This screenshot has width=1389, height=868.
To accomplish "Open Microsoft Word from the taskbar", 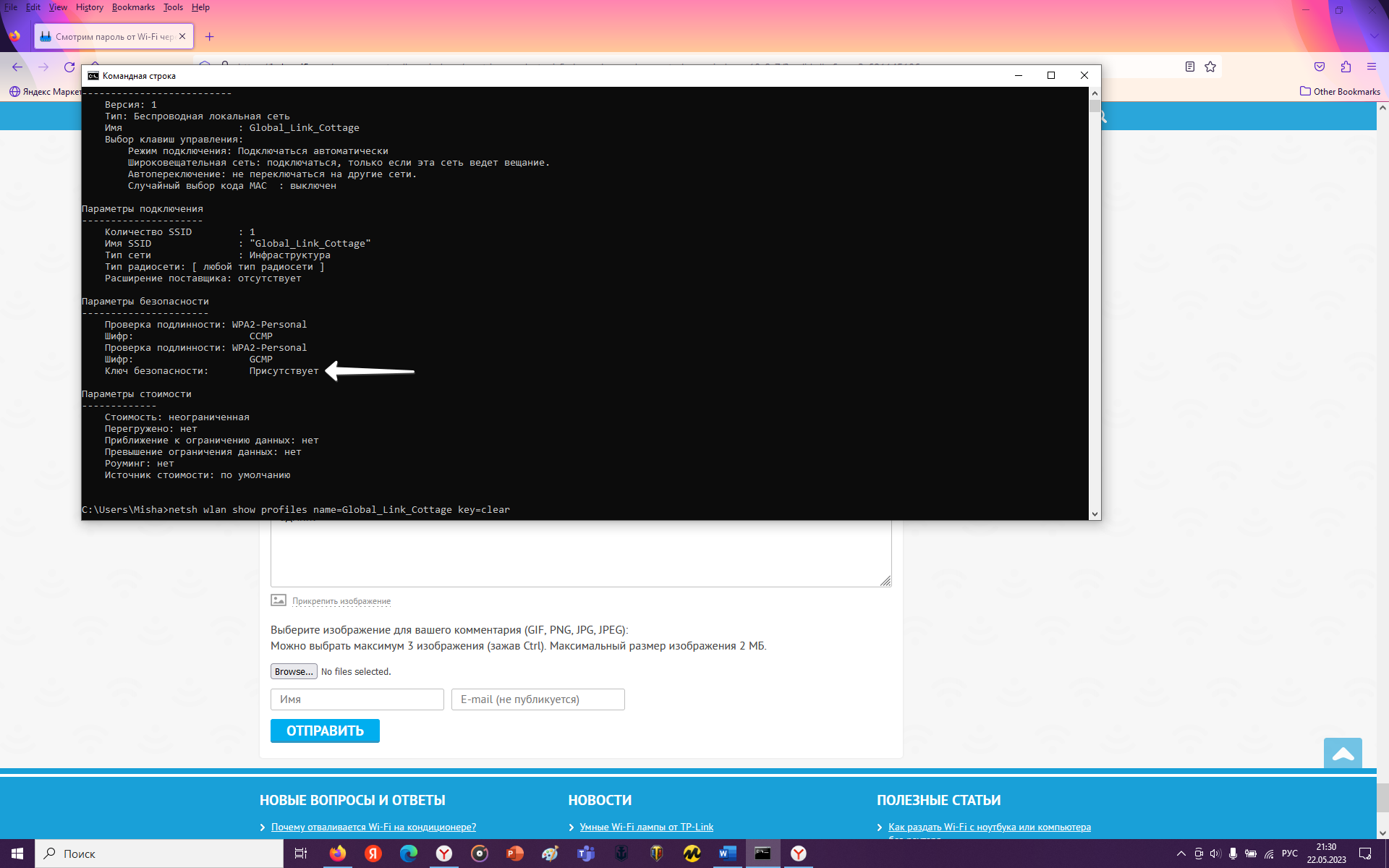I will 728,854.
